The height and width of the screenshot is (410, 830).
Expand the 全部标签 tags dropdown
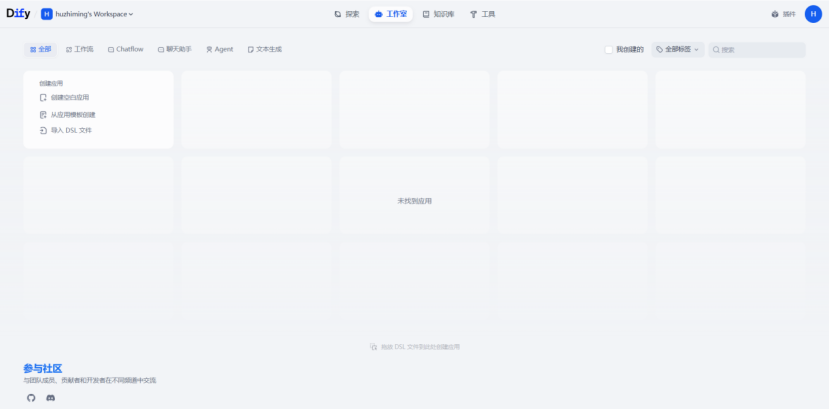click(678, 49)
